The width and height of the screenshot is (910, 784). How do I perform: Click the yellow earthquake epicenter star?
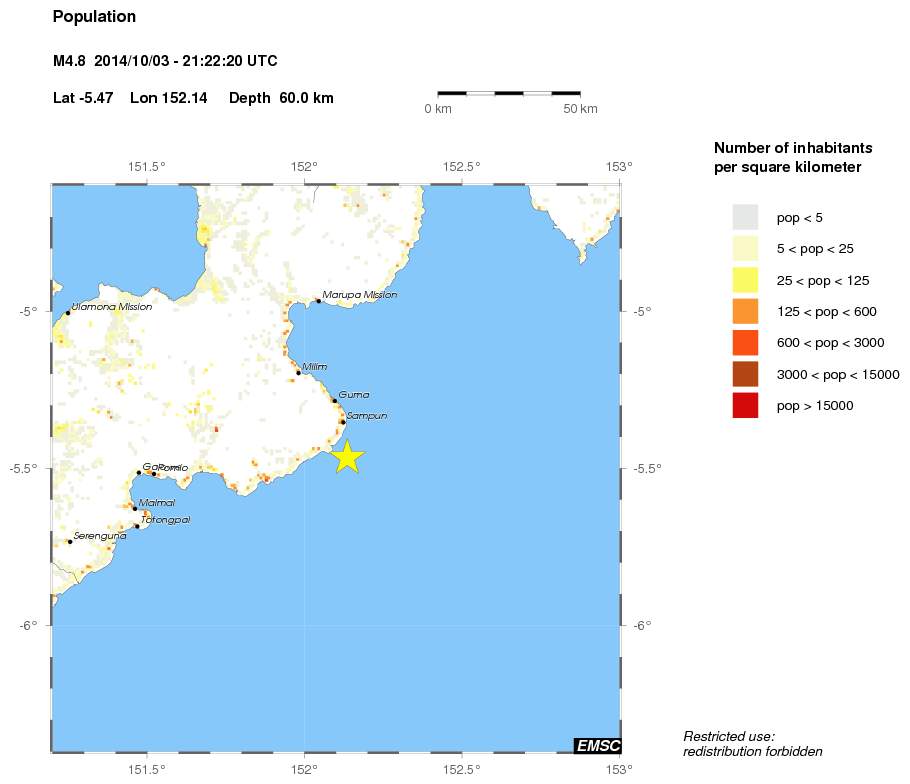[346, 456]
